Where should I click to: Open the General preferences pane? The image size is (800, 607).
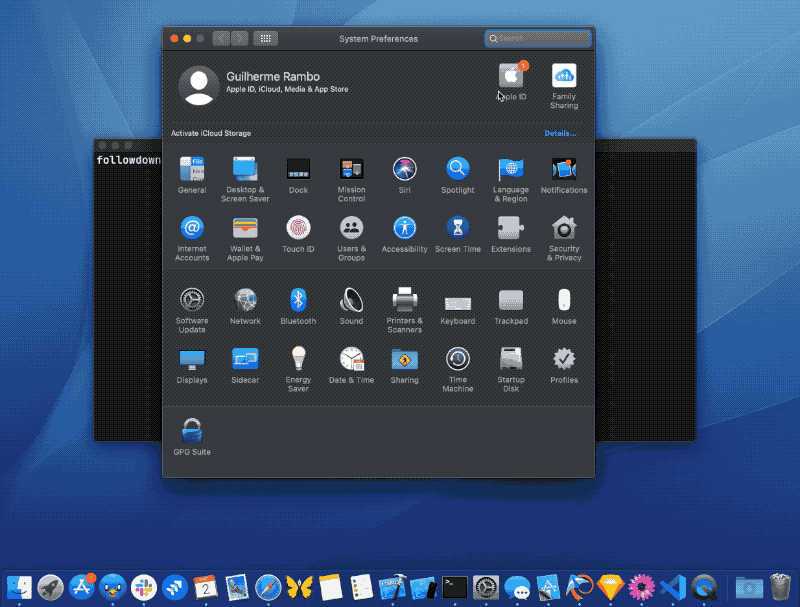192,169
